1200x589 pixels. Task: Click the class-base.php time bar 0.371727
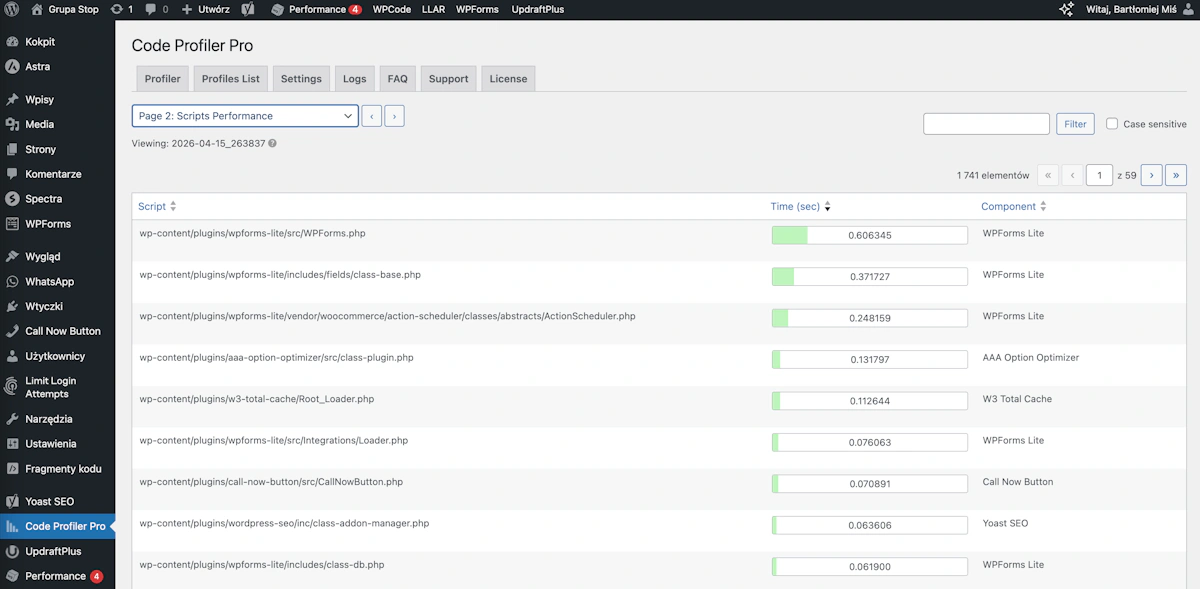(869, 276)
